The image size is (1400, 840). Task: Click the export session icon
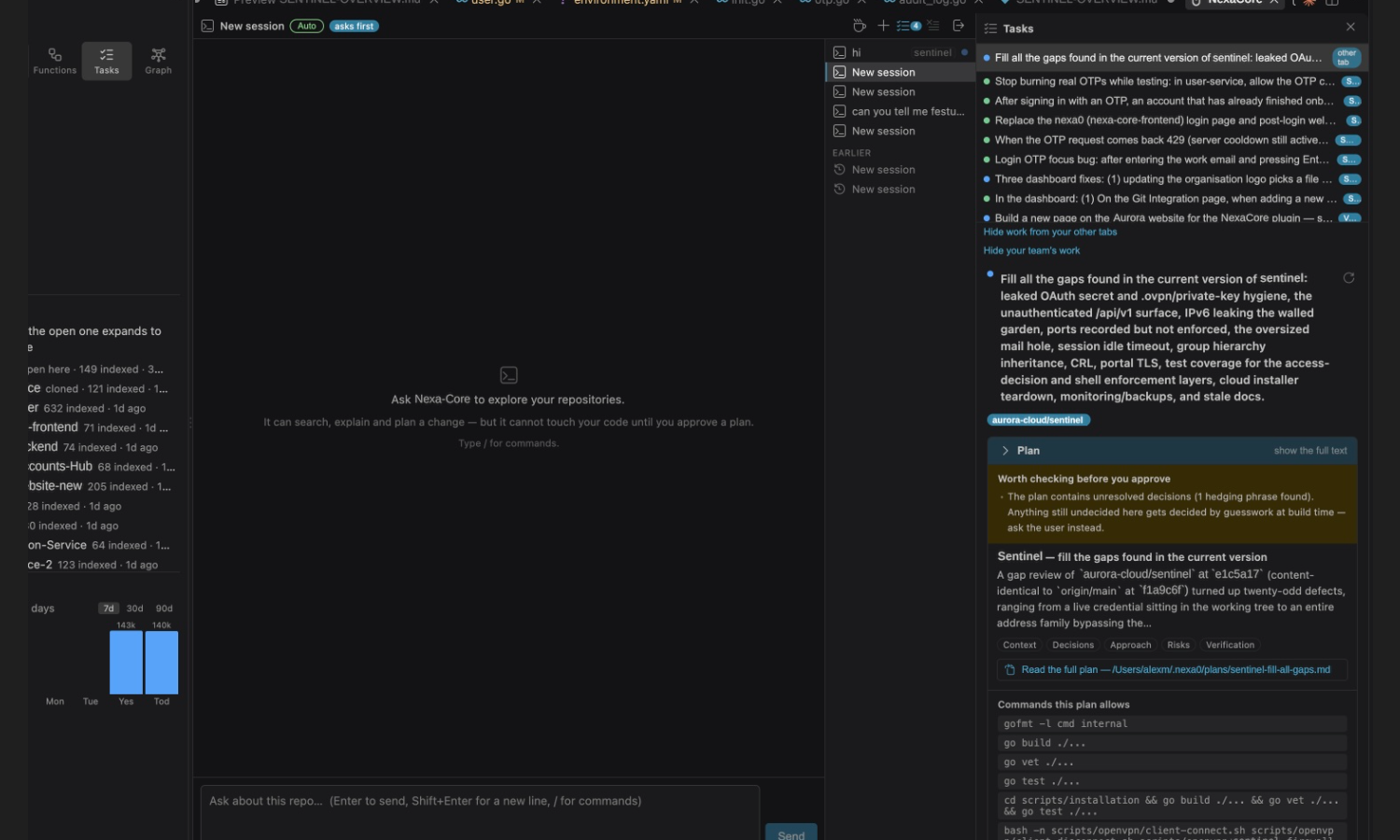coord(959,26)
